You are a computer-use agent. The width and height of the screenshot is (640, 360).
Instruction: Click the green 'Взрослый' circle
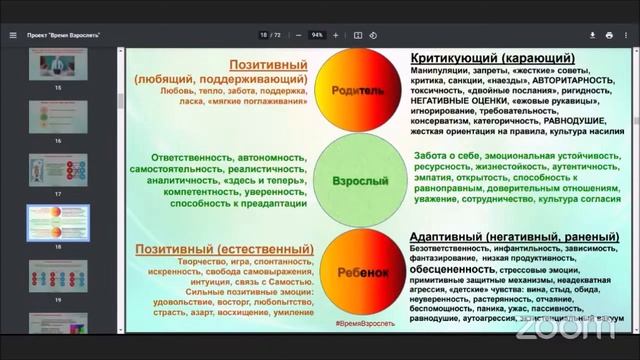[x=360, y=181]
